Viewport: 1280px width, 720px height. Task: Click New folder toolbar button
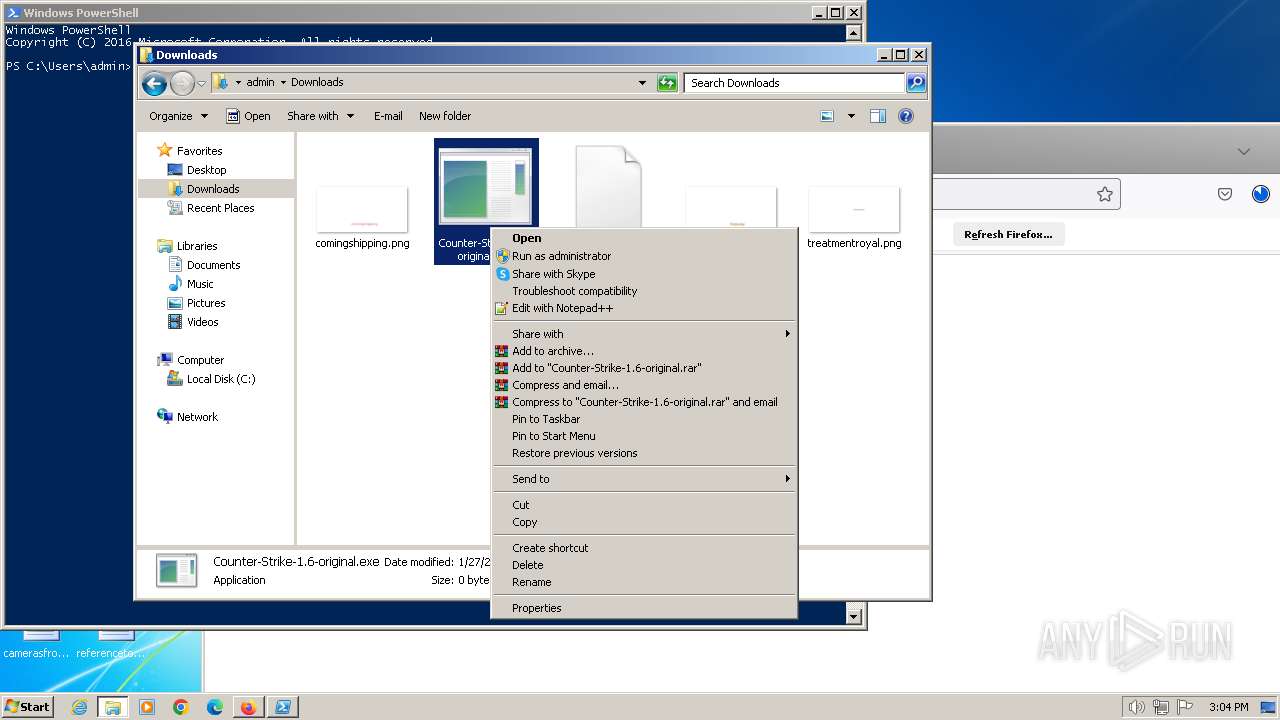445,116
